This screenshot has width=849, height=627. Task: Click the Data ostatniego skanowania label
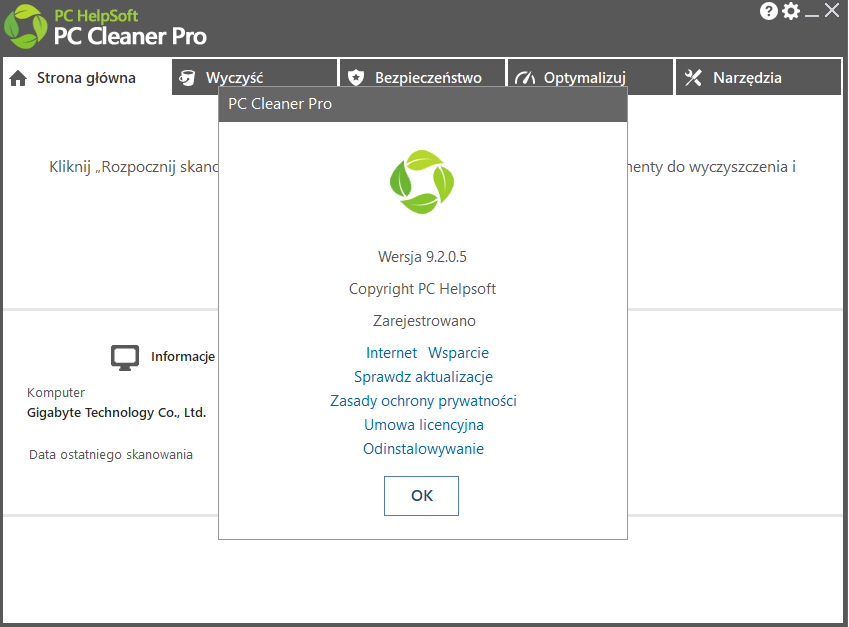click(111, 454)
